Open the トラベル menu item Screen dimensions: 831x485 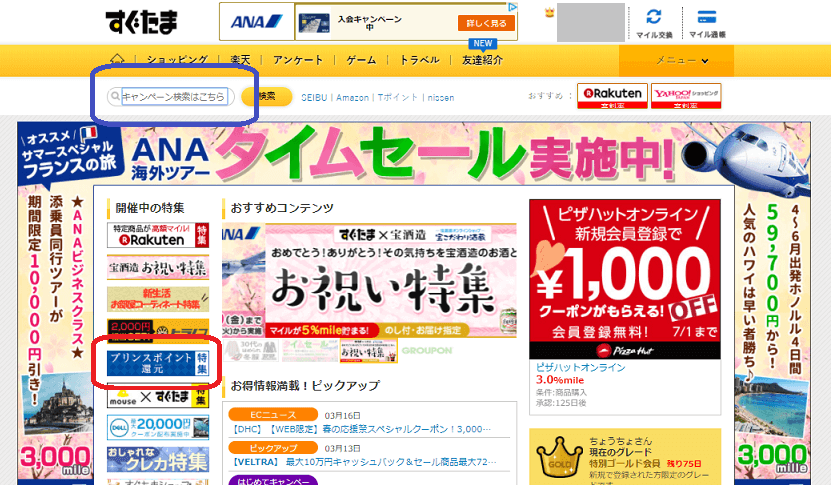coord(419,60)
